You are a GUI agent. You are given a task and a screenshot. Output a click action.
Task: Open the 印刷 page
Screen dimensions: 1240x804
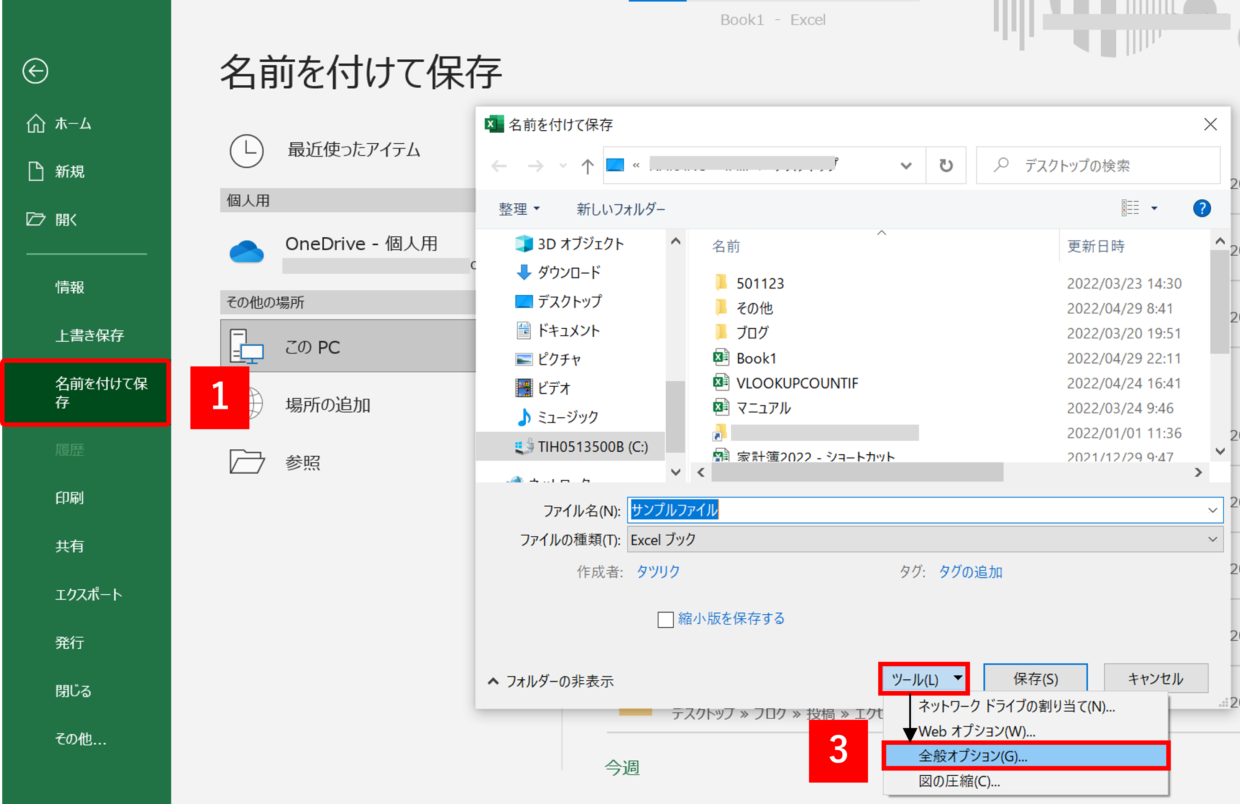coord(70,498)
